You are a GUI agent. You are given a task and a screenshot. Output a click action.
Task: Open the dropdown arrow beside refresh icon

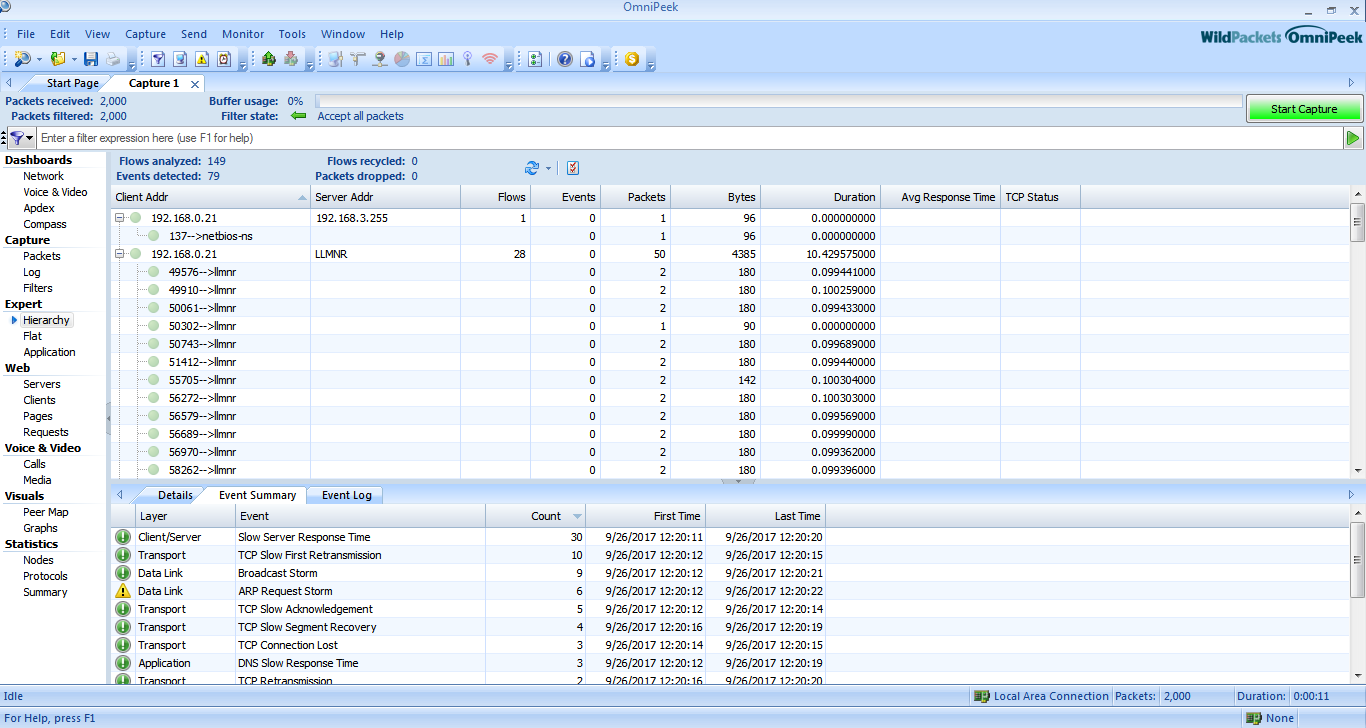(x=549, y=168)
